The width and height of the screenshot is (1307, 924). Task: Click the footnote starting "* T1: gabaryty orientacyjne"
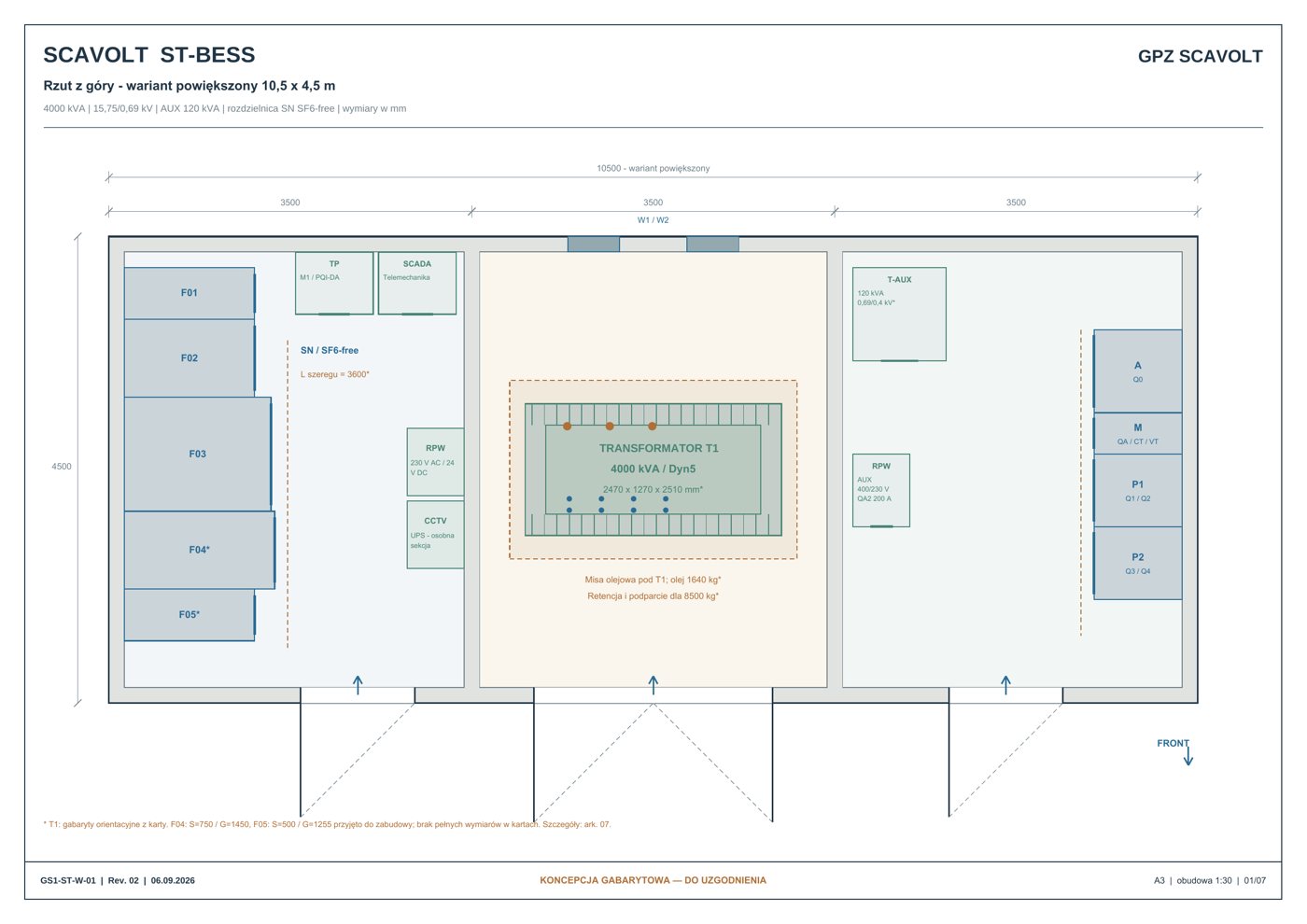pos(328,825)
